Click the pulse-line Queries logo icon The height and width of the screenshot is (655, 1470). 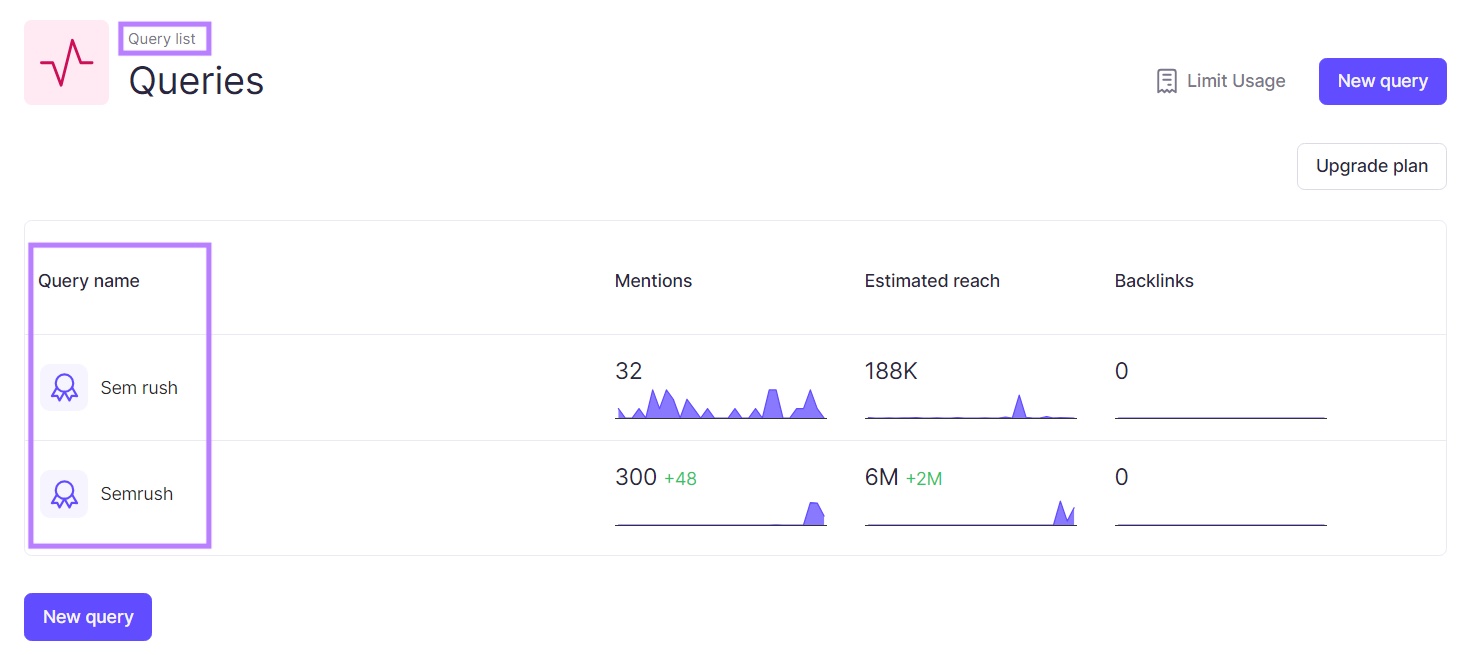tap(66, 62)
